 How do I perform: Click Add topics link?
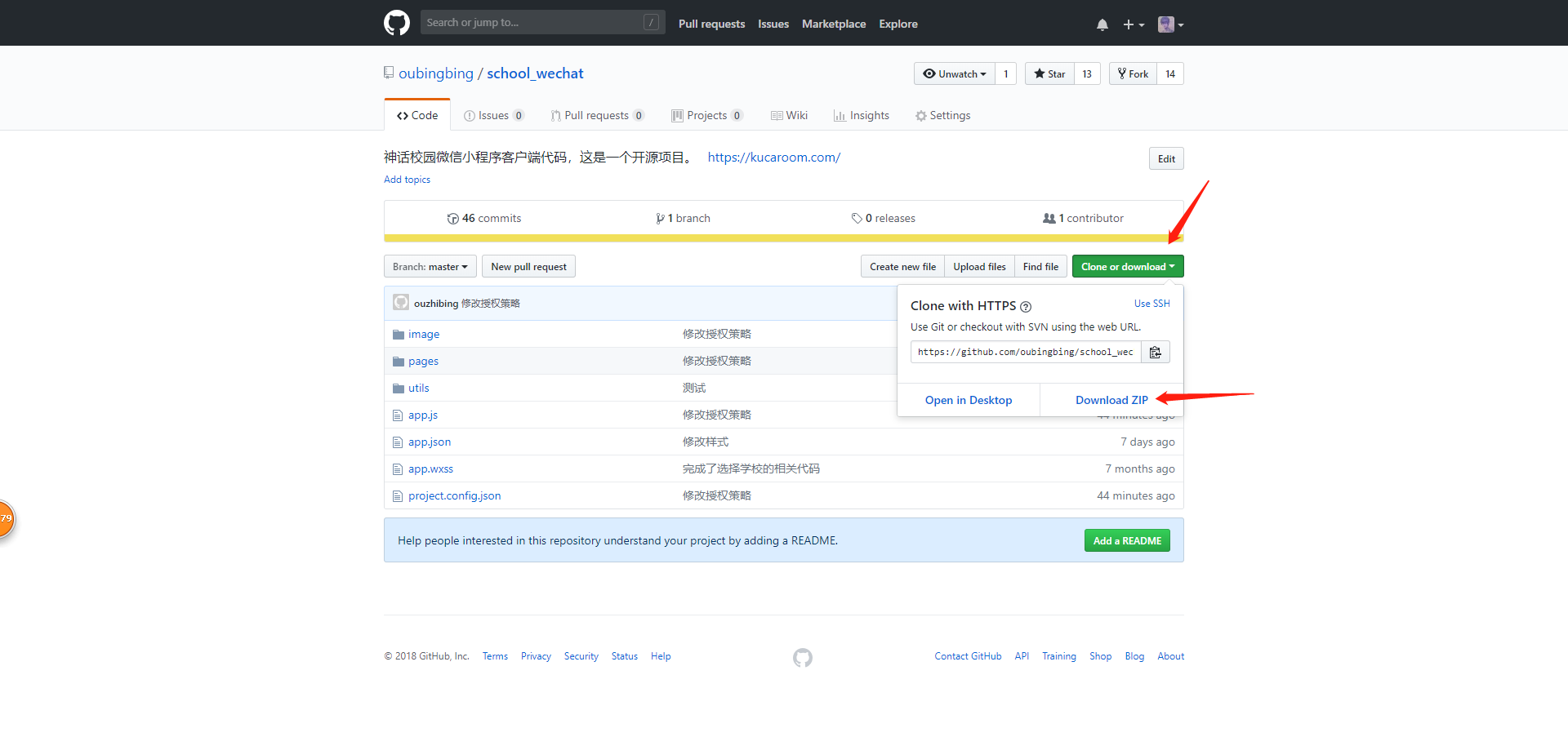click(x=407, y=180)
